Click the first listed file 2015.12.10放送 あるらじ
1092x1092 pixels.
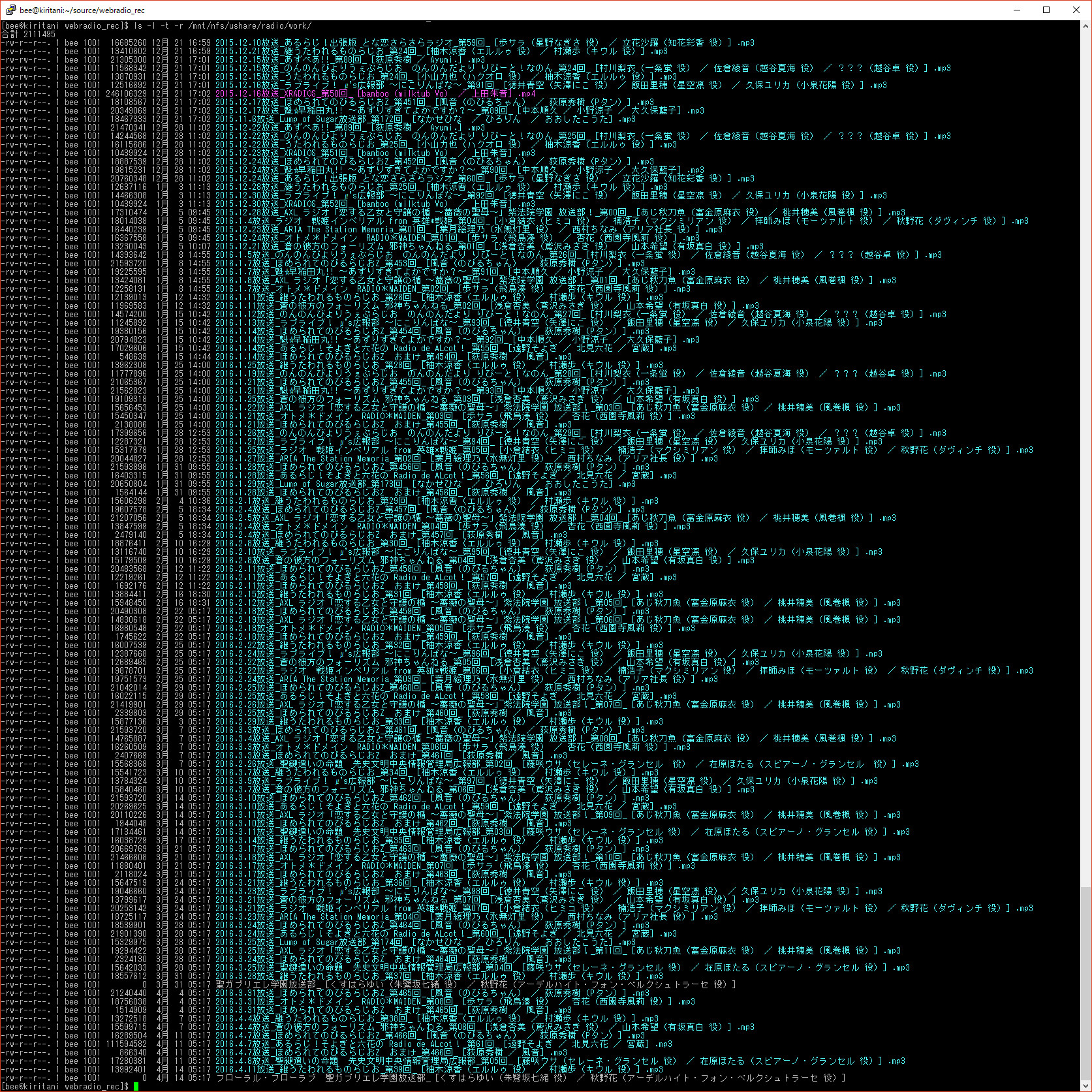click(485, 43)
